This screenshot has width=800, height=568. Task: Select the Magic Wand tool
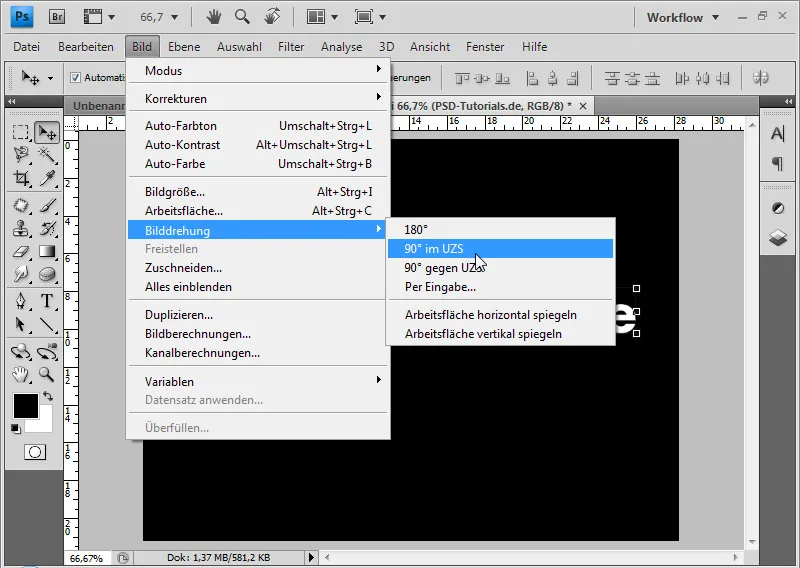[46, 154]
